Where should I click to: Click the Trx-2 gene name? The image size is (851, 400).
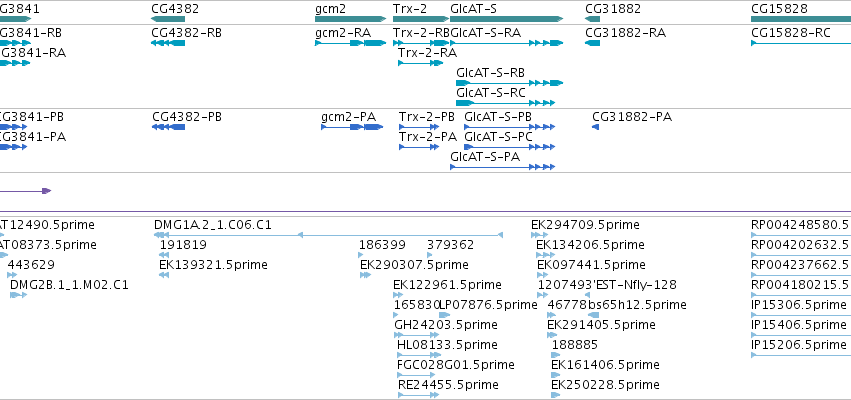point(410,9)
